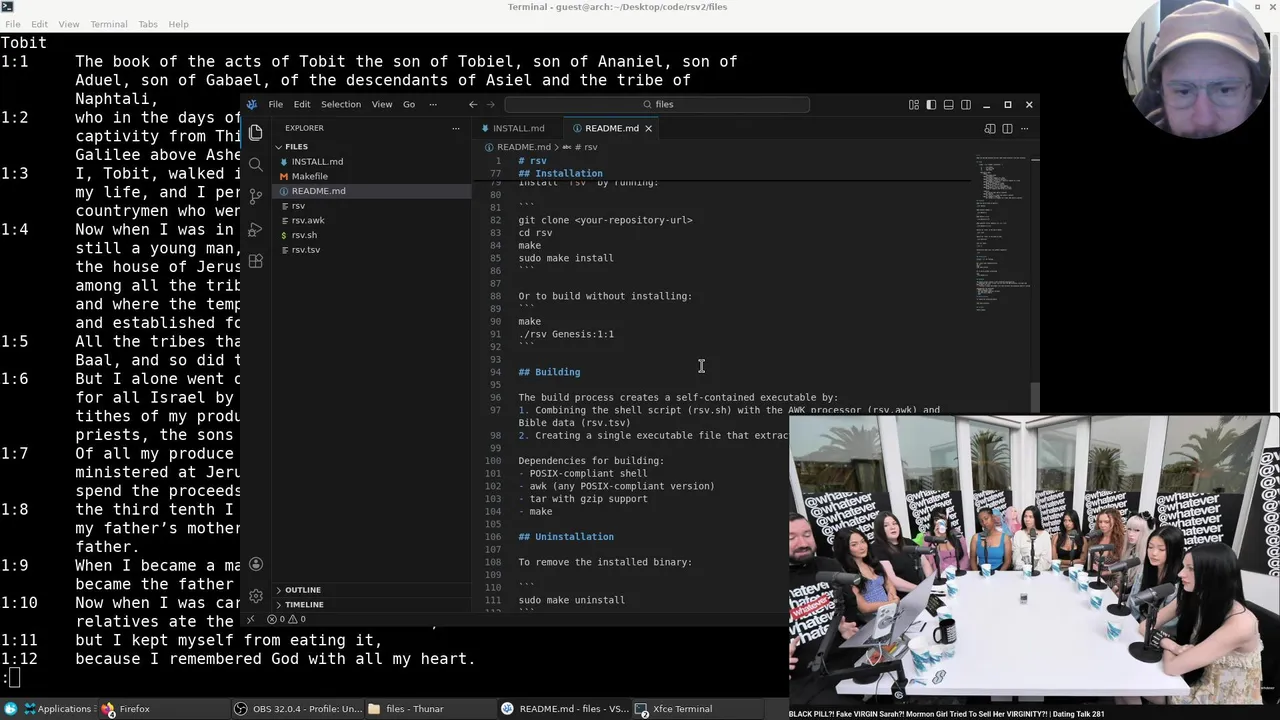Open markdown preview to the side
The image size is (1280, 720).
[990, 128]
